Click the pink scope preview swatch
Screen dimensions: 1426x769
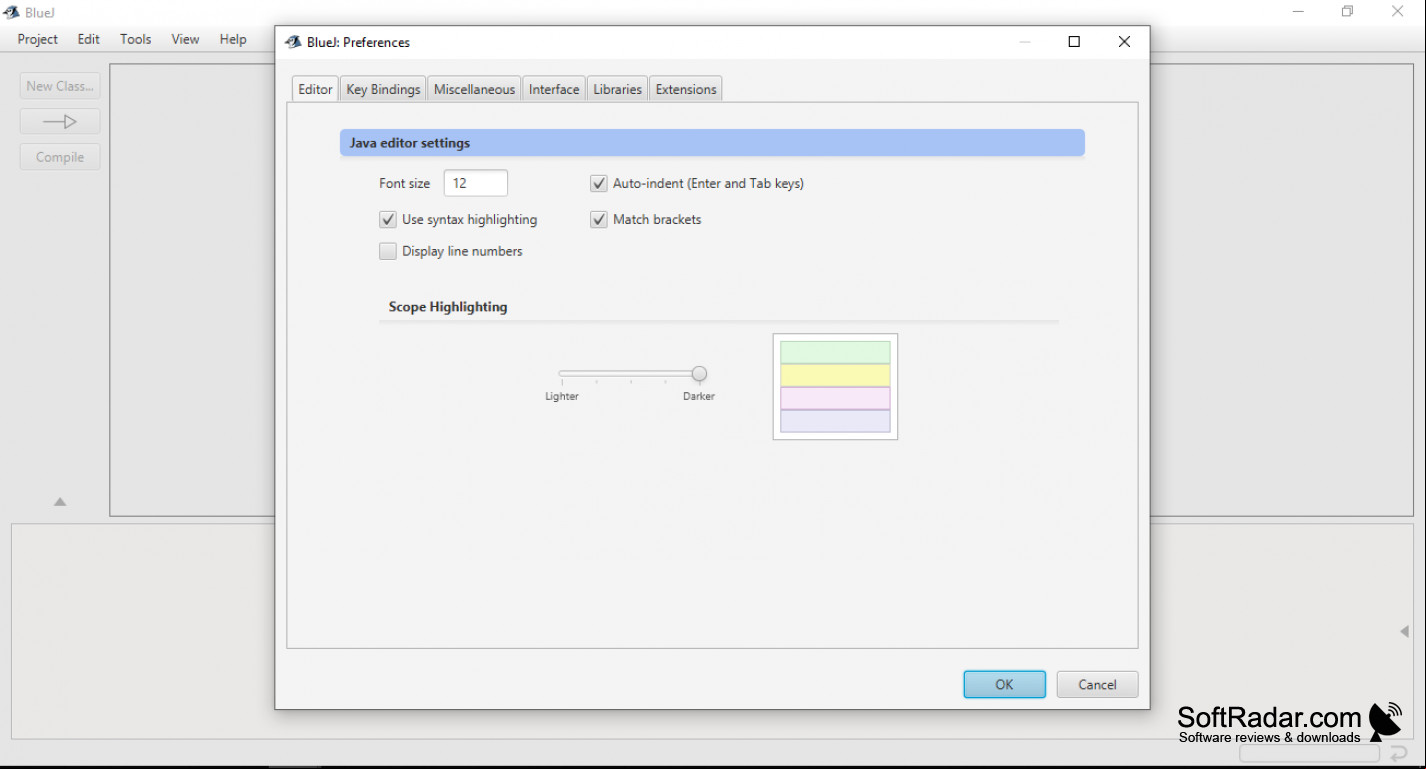835,398
